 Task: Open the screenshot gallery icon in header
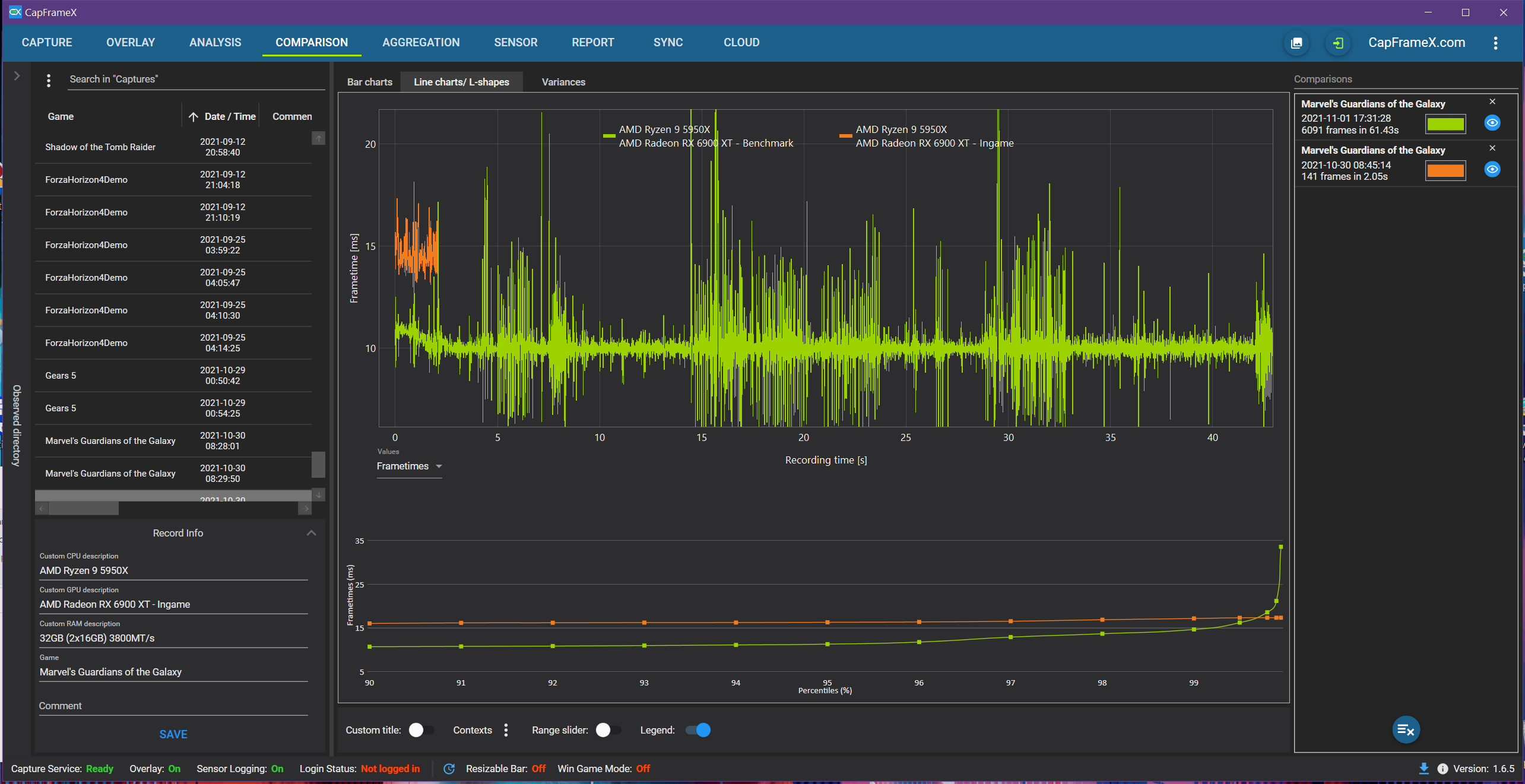coord(1296,43)
